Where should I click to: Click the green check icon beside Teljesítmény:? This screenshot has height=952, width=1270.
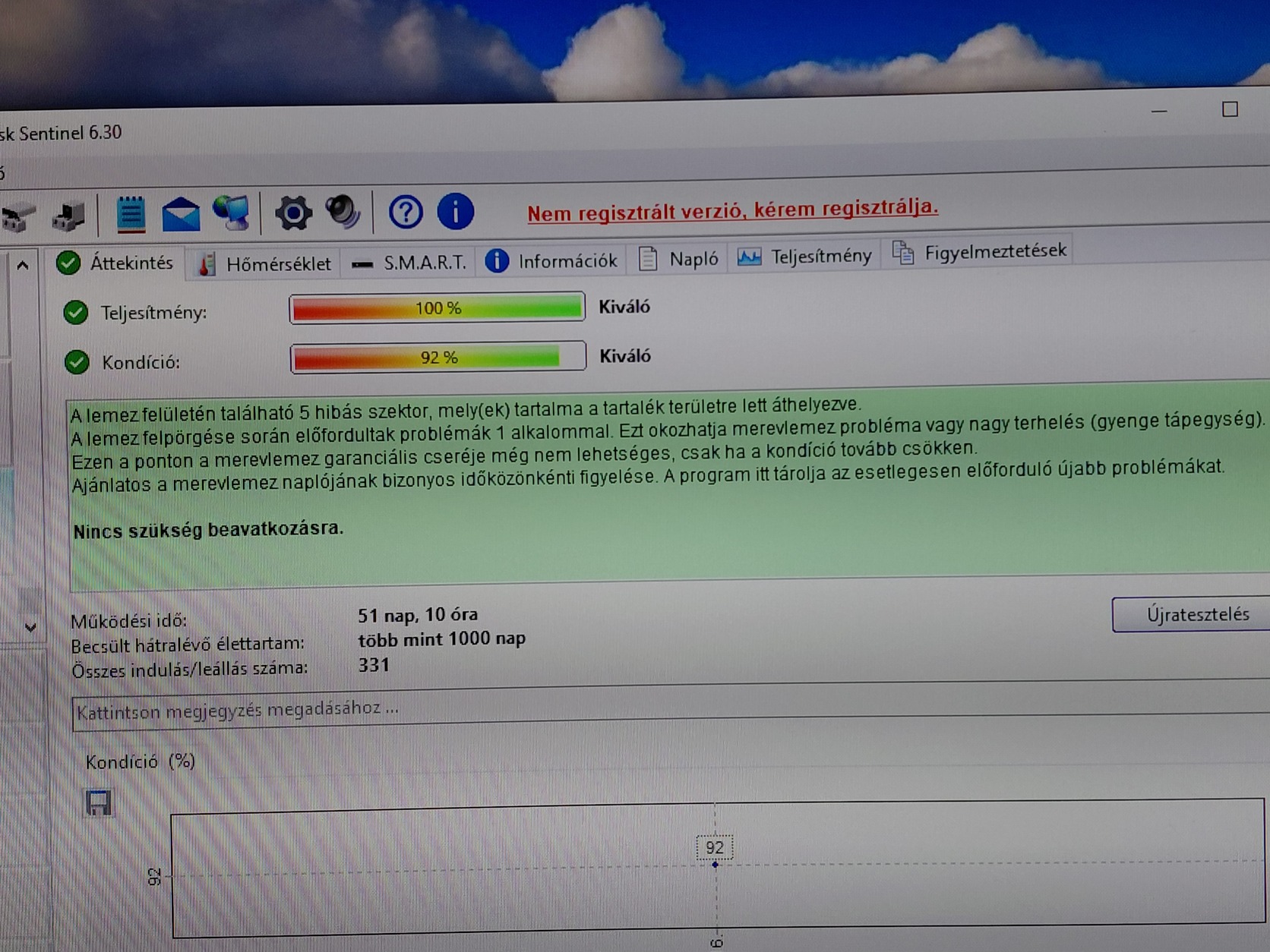pos(76,312)
